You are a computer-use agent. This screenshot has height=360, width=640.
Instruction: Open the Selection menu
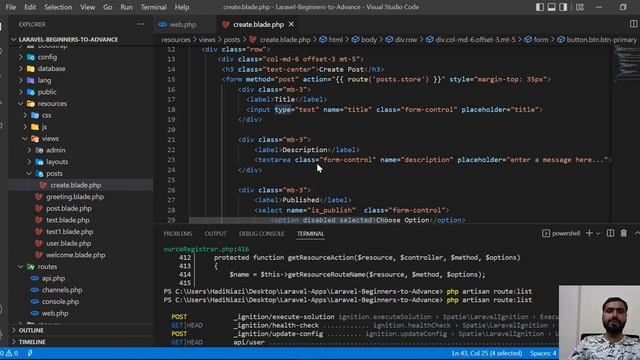coord(58,7)
